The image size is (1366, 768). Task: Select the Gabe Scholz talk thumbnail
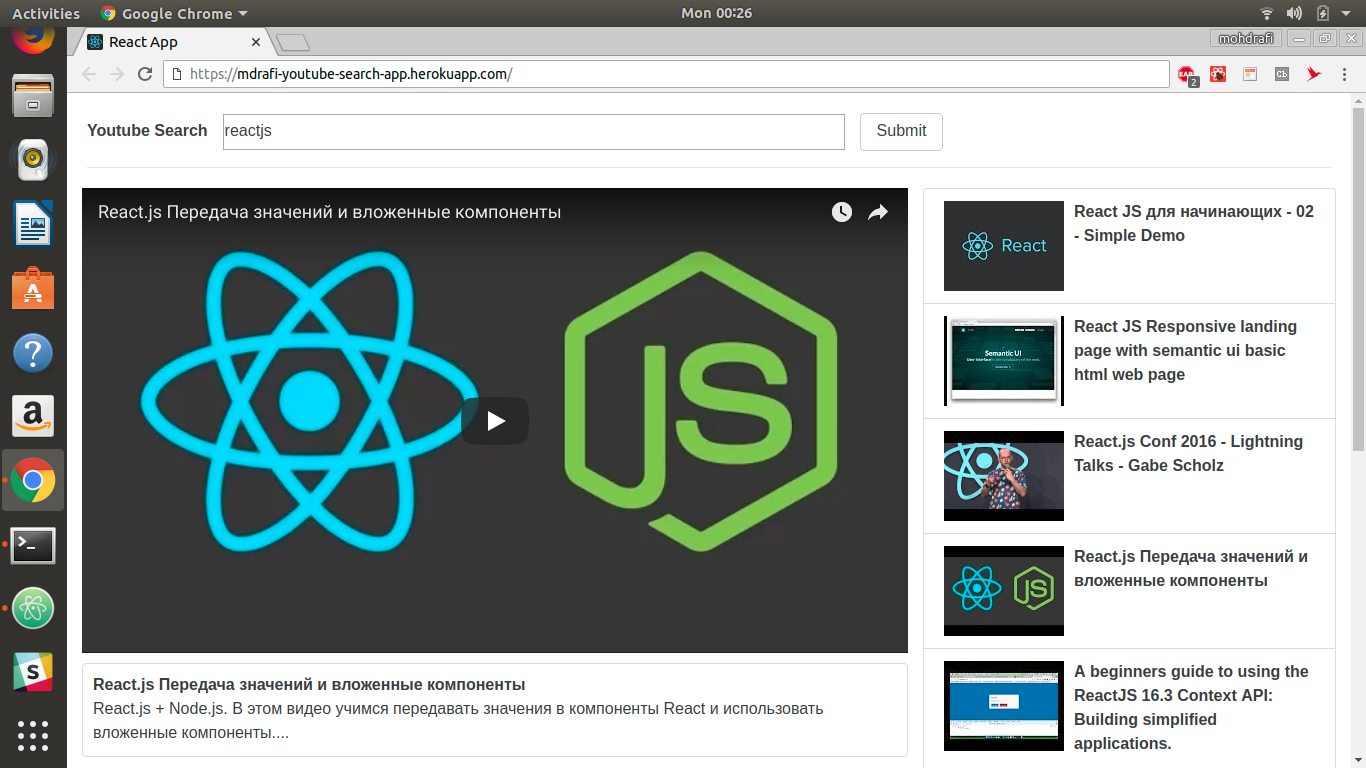[x=1004, y=476]
